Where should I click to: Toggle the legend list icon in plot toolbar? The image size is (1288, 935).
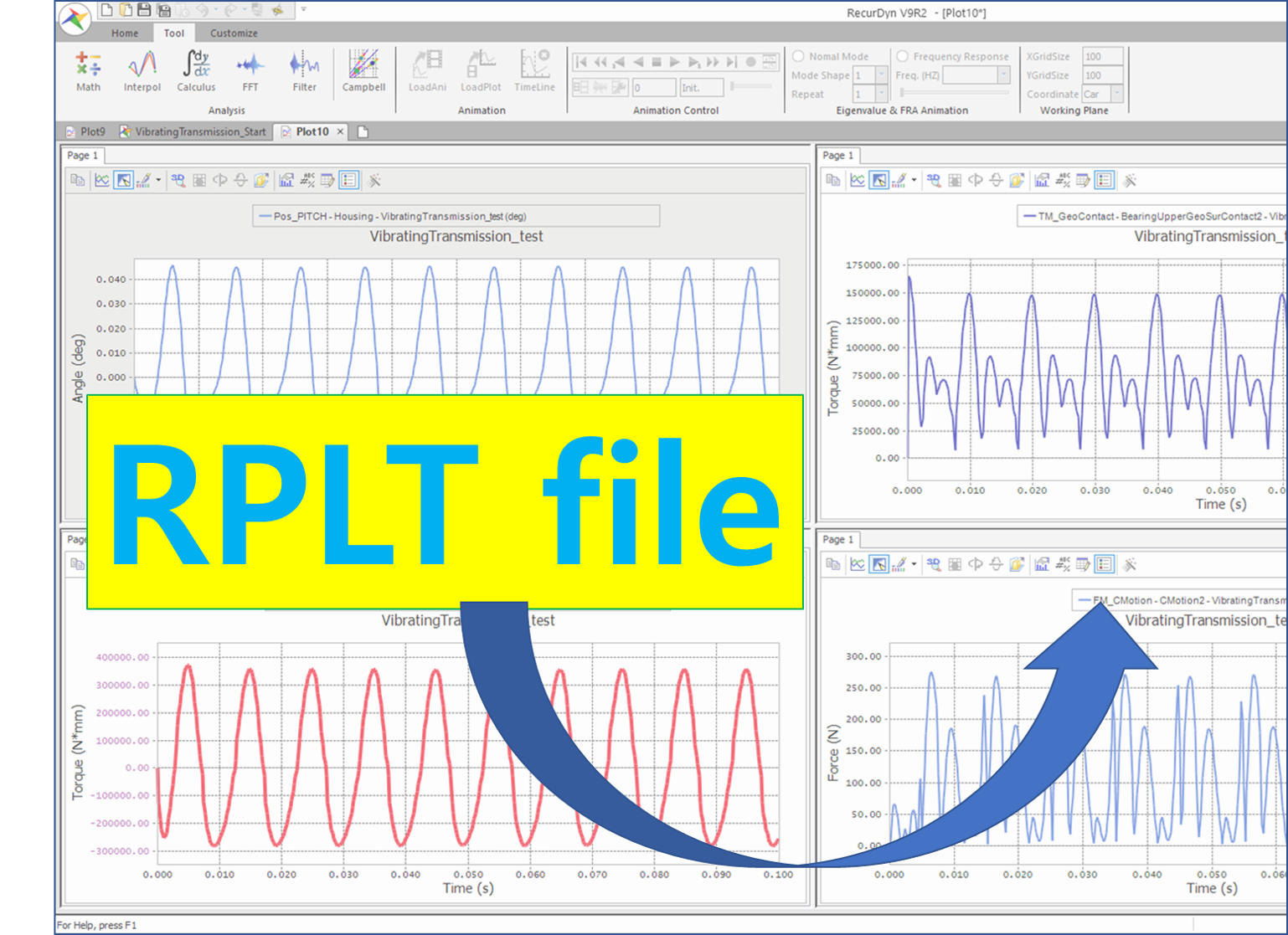349,179
